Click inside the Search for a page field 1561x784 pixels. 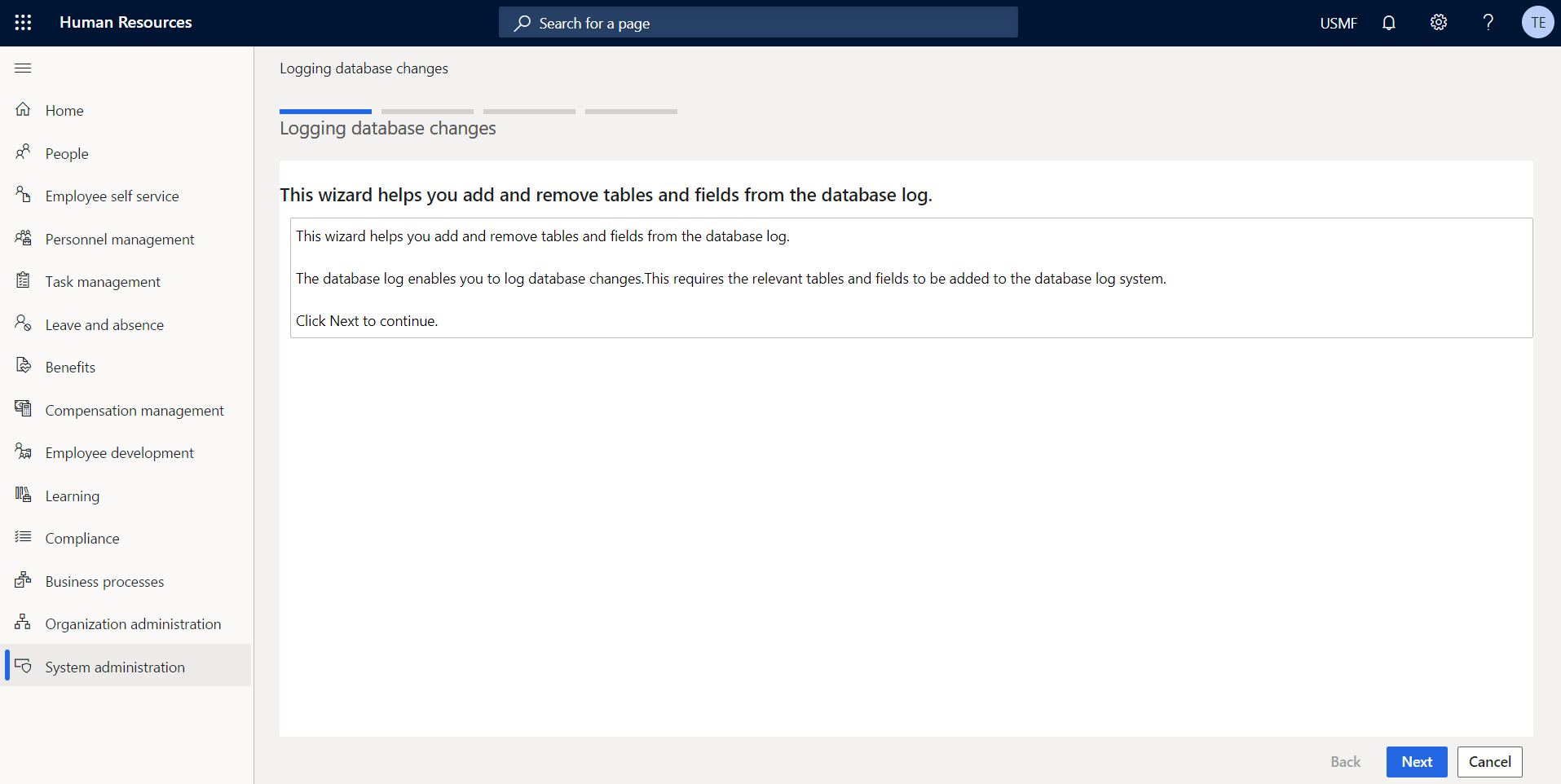(757, 22)
